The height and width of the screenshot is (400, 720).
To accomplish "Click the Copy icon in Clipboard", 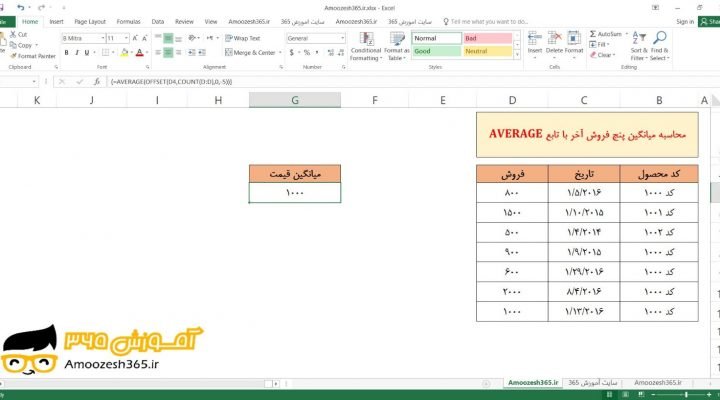I will (x=13, y=45).
